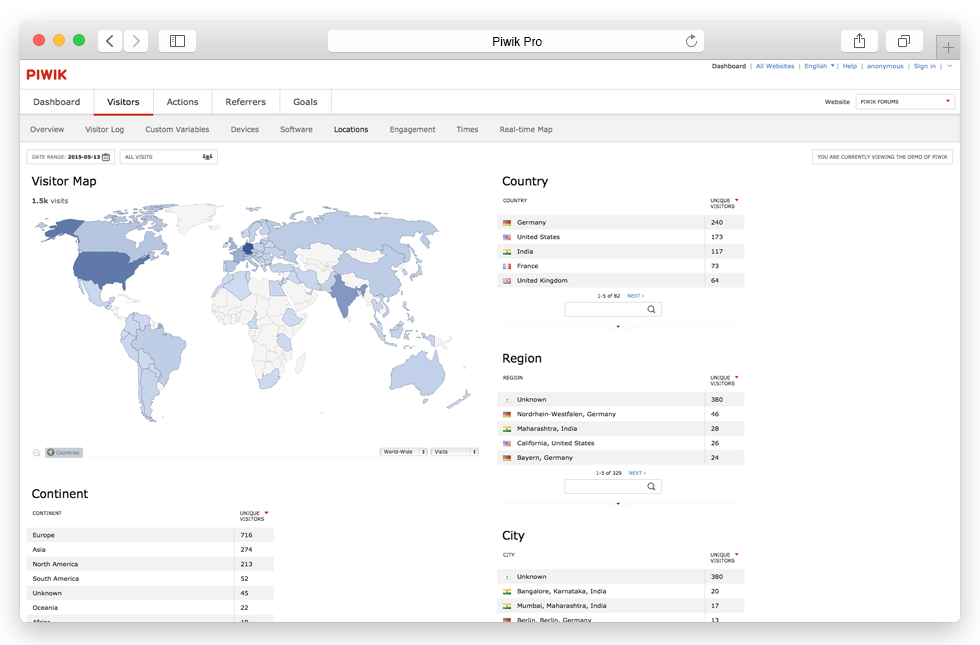The image size is (980, 645).
Task: Click the flag beside Mumbai, Maharashtra, India
Action: point(507,606)
